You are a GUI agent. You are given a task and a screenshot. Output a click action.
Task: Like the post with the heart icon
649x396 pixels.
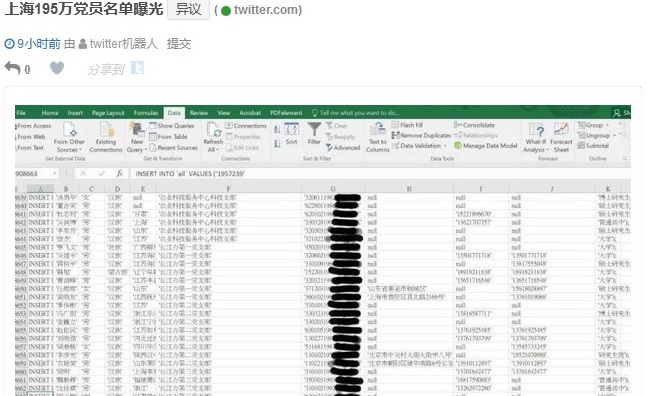tap(57, 68)
